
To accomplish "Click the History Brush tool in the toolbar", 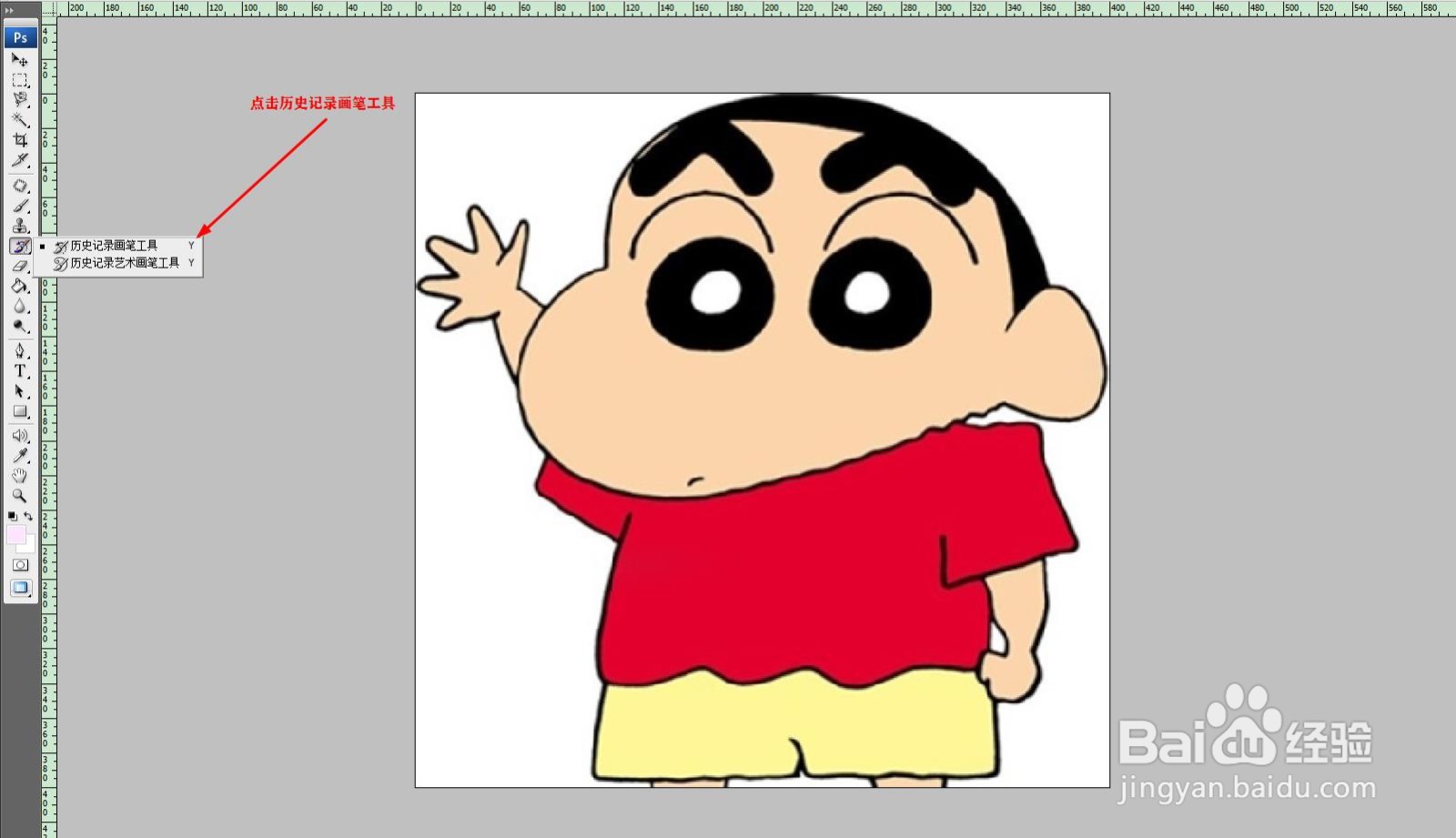I will click(x=20, y=246).
